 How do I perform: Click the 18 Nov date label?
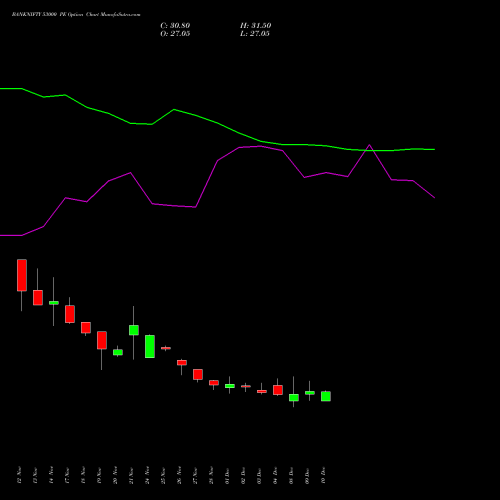coord(83,475)
